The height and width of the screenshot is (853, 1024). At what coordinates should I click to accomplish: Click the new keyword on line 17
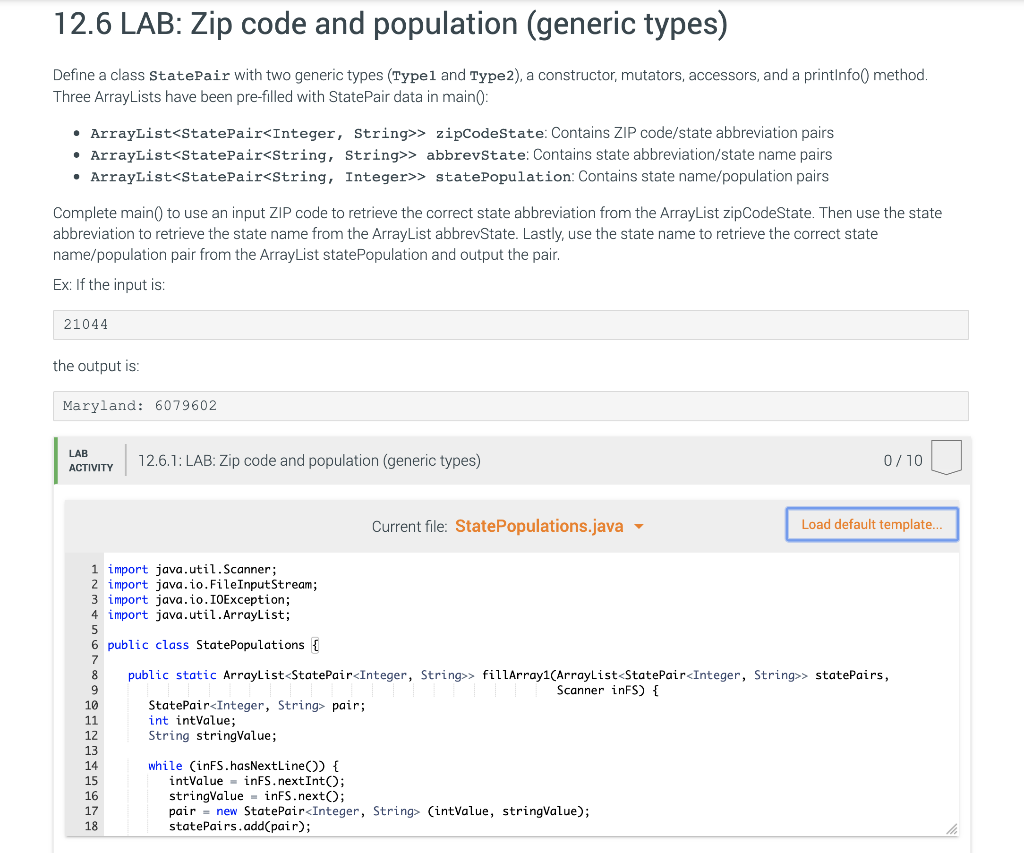click(226, 810)
